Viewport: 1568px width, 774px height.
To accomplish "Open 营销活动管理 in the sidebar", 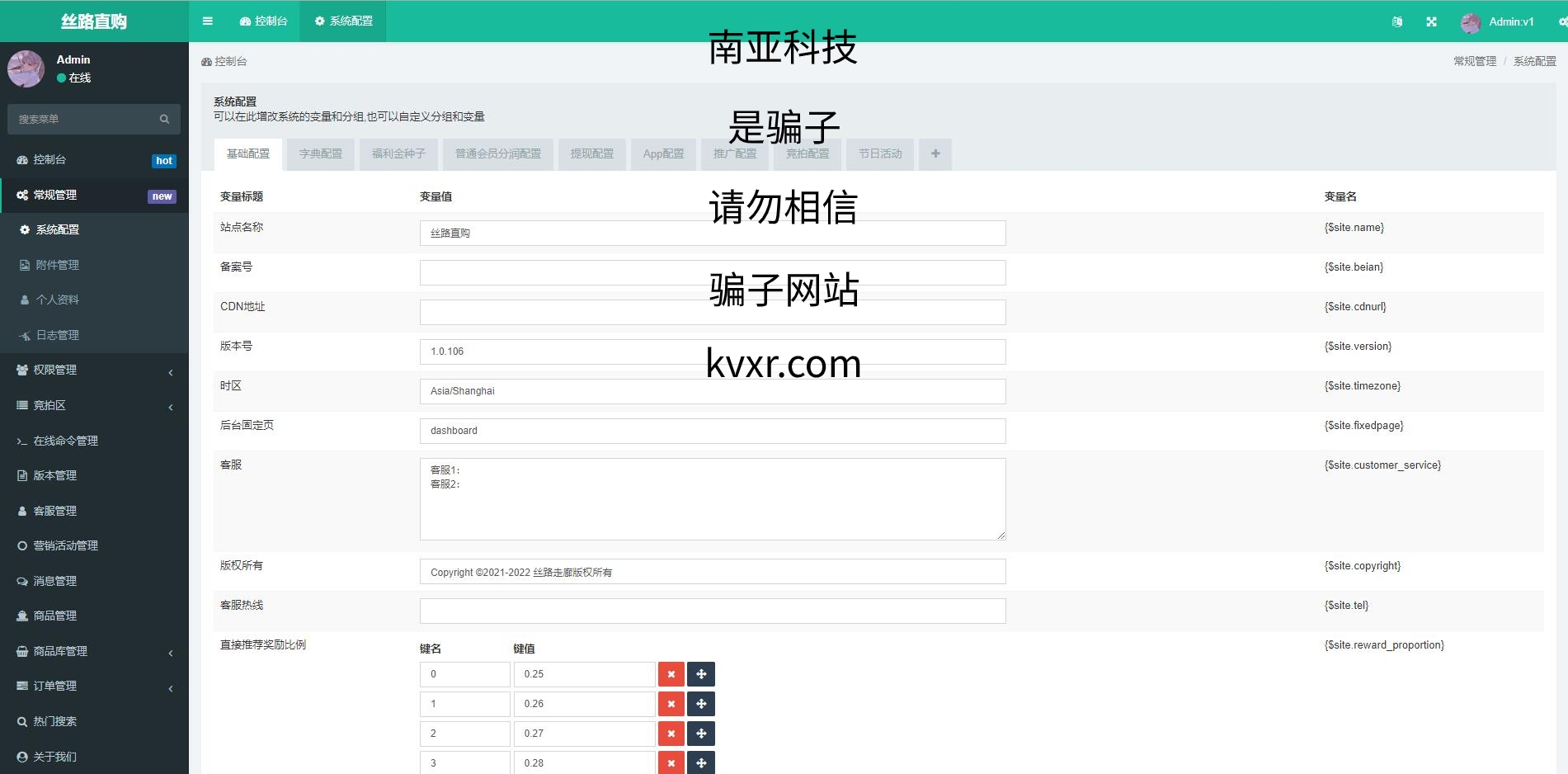I will coord(94,545).
